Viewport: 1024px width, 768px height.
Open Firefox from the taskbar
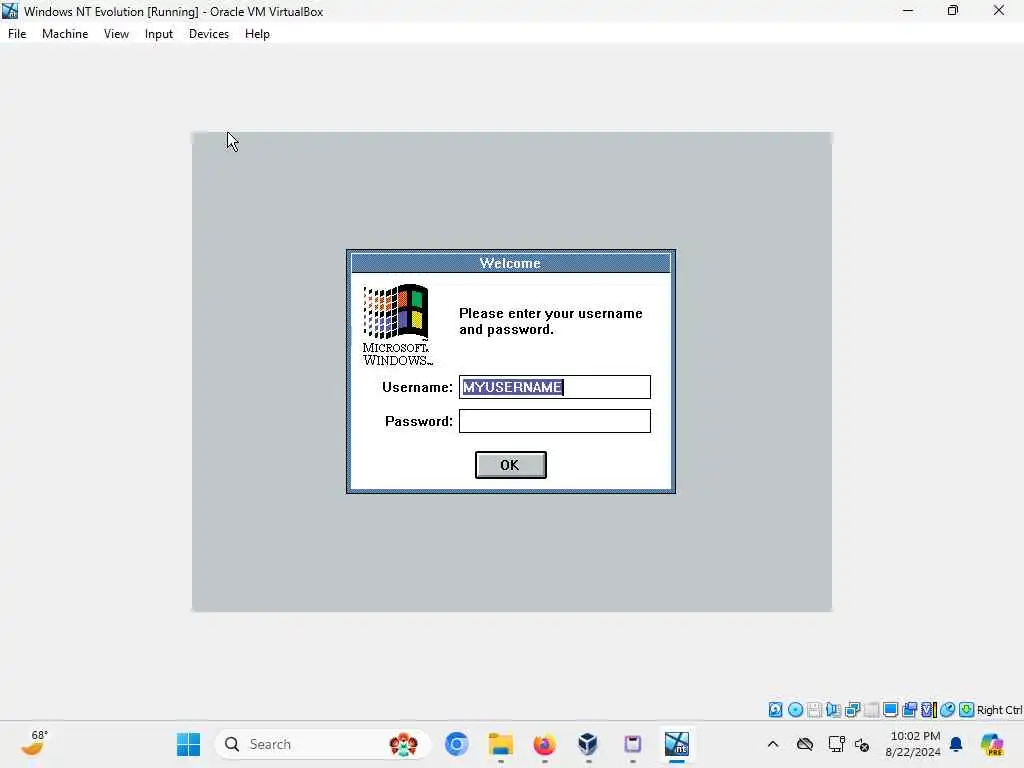tap(544, 744)
